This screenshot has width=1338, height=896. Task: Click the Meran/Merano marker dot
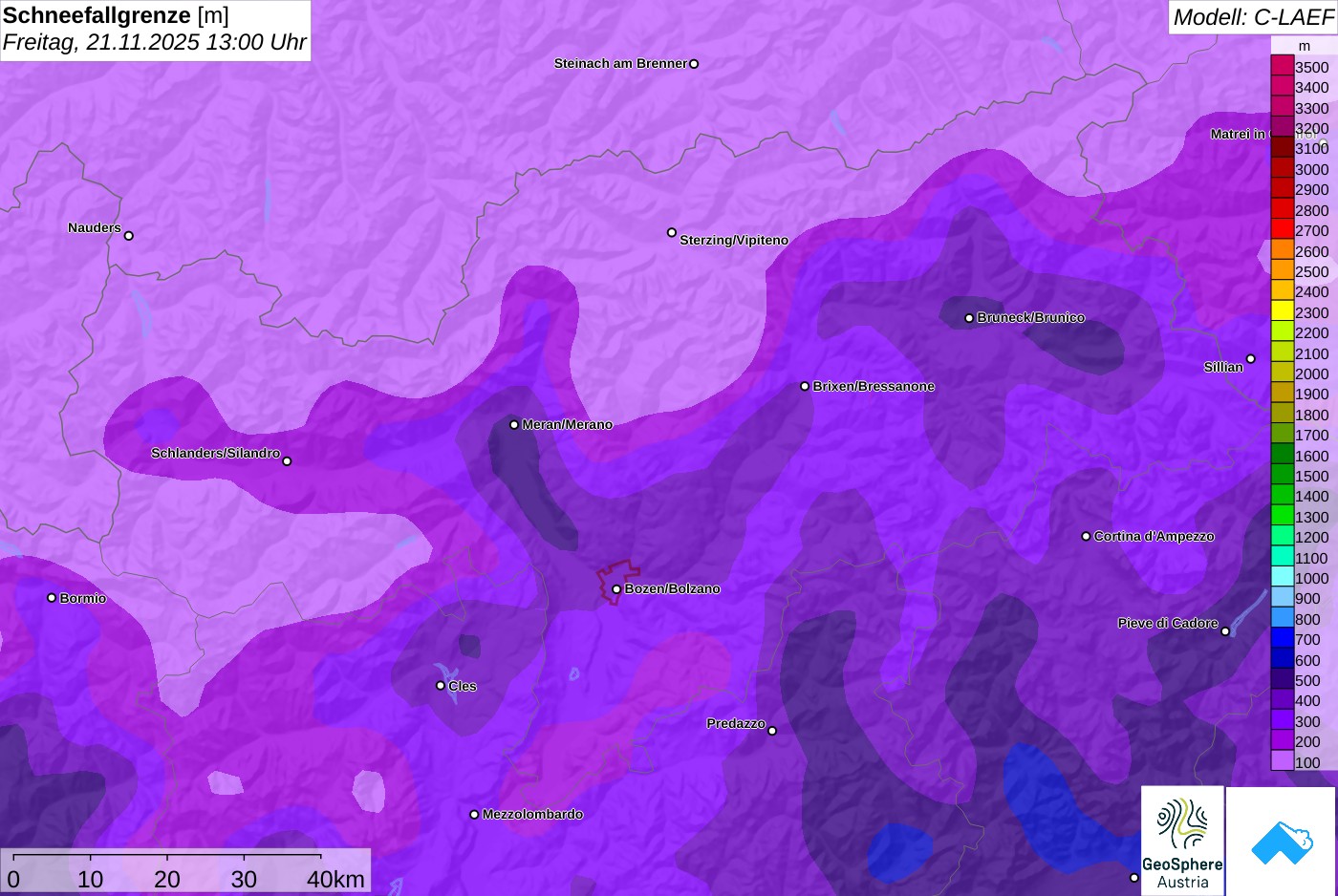point(514,424)
